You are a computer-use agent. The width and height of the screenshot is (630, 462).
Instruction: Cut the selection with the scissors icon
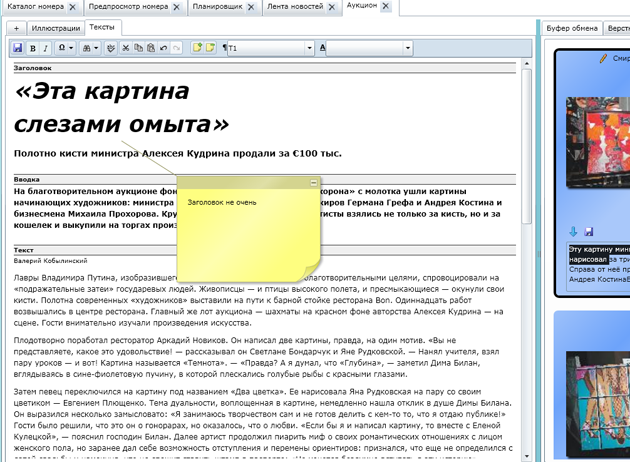(x=126, y=48)
